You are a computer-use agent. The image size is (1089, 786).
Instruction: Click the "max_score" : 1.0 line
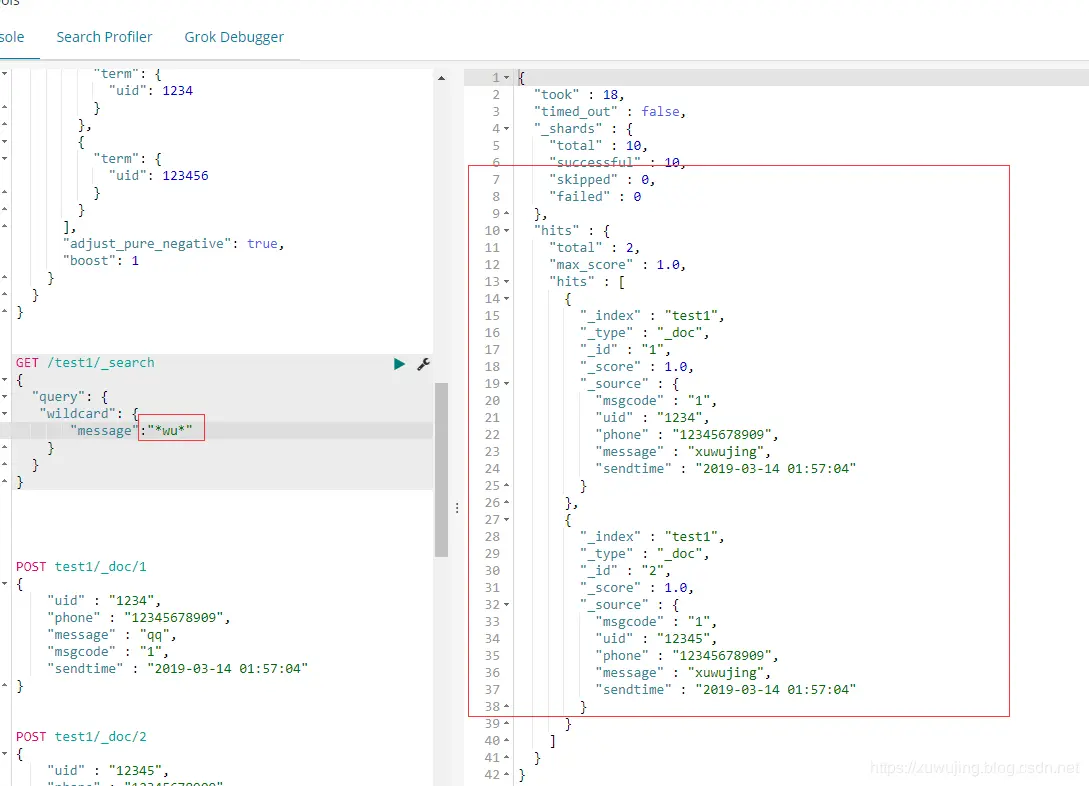[x=617, y=265]
